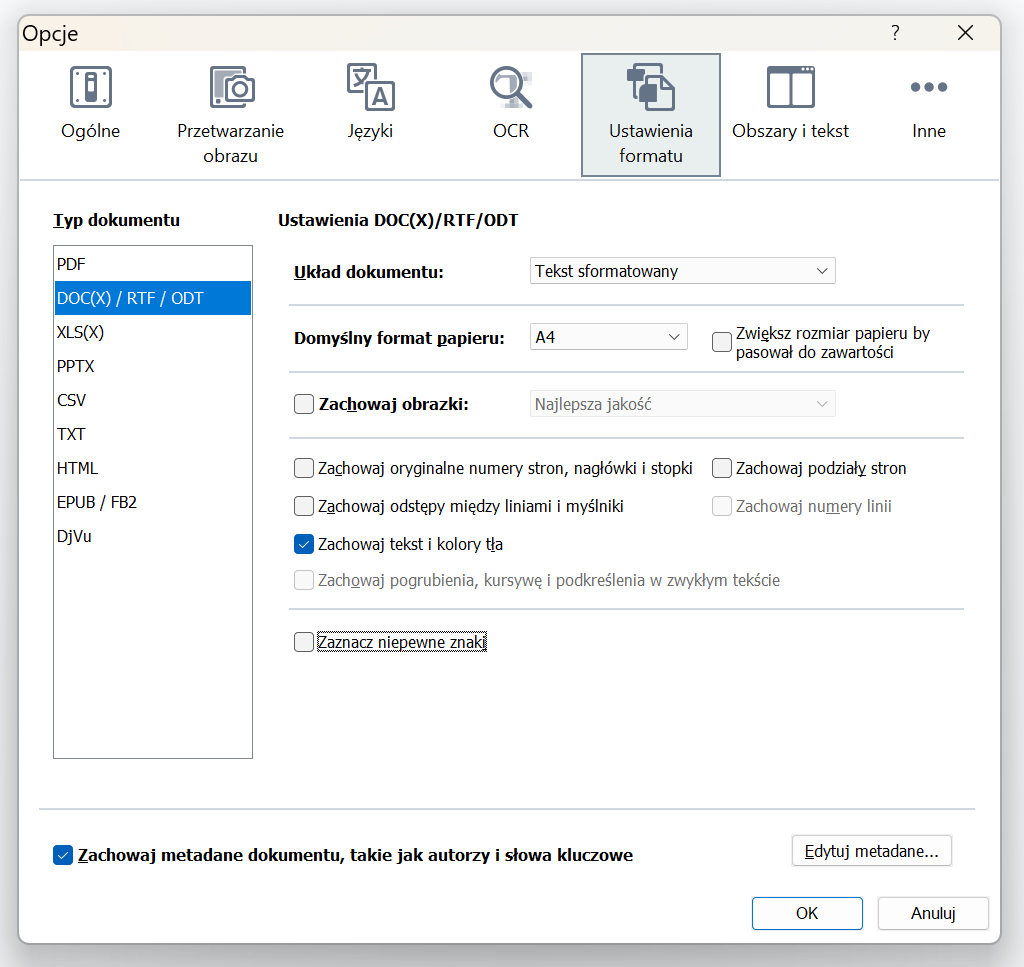
Task: Open the Domyślny format papieru dropdown
Action: point(608,338)
